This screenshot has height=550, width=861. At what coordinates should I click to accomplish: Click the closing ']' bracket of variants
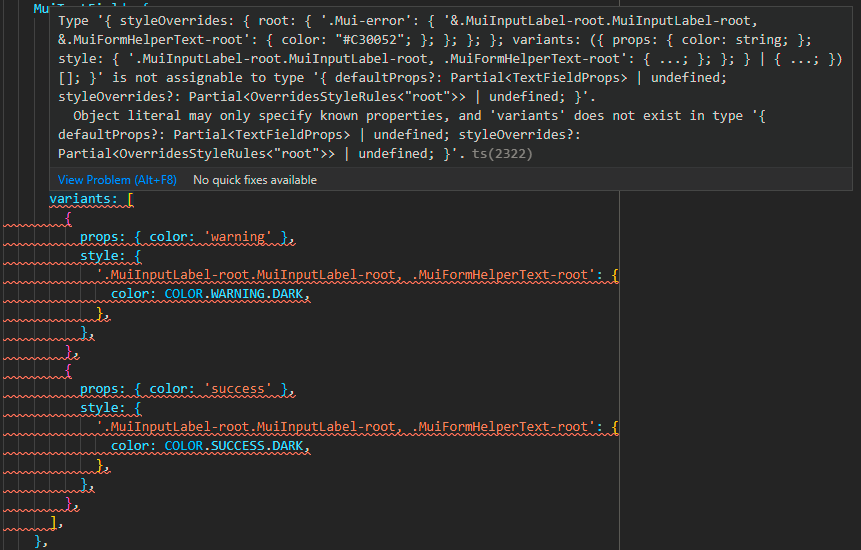[x=53, y=522]
